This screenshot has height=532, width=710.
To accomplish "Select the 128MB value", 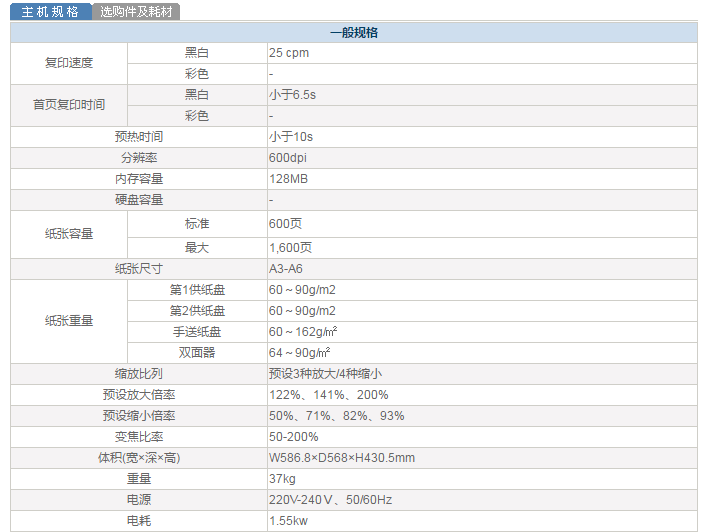I will point(288,179).
